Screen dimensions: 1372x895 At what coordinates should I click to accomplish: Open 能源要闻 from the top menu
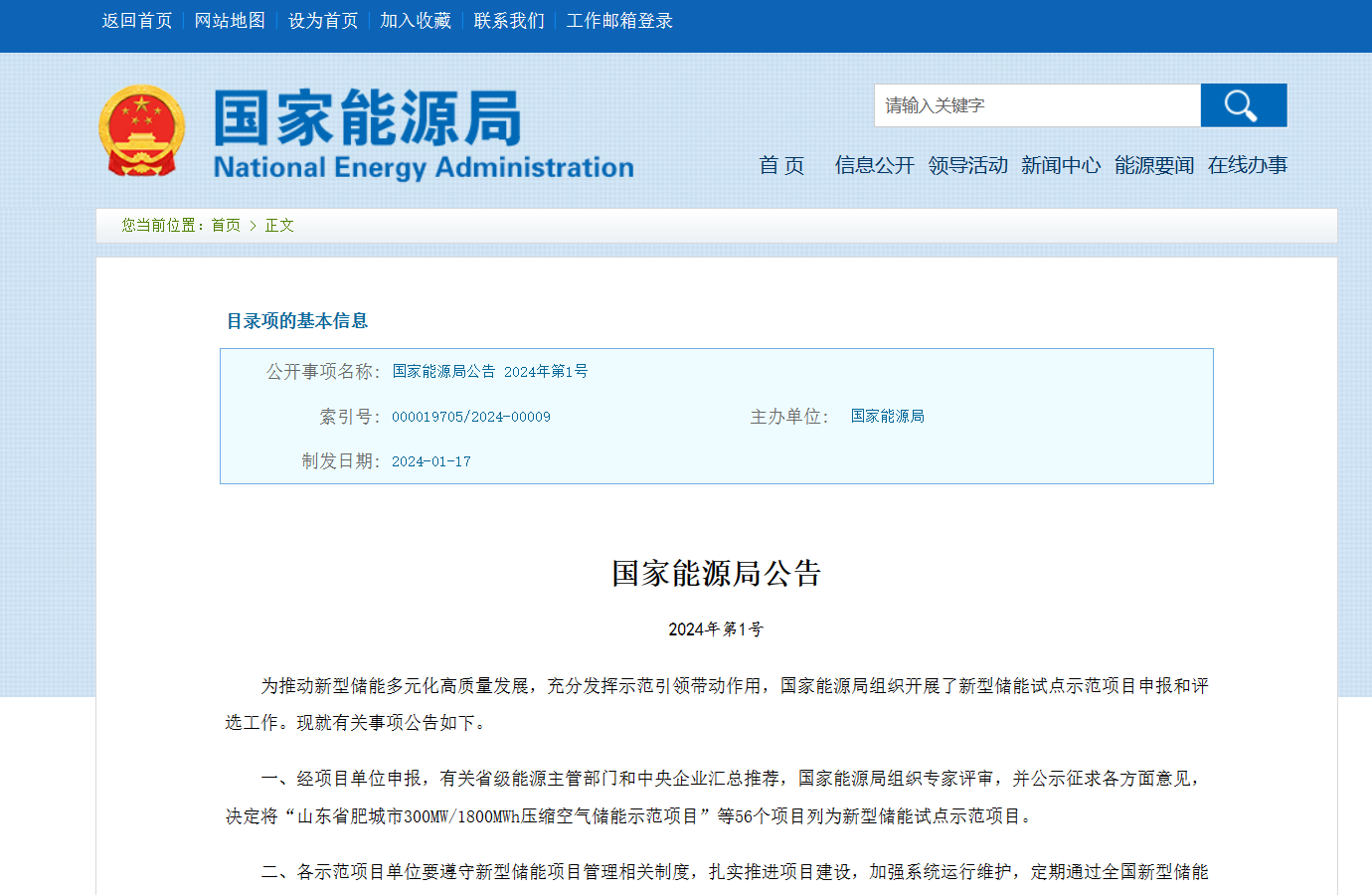click(1151, 165)
